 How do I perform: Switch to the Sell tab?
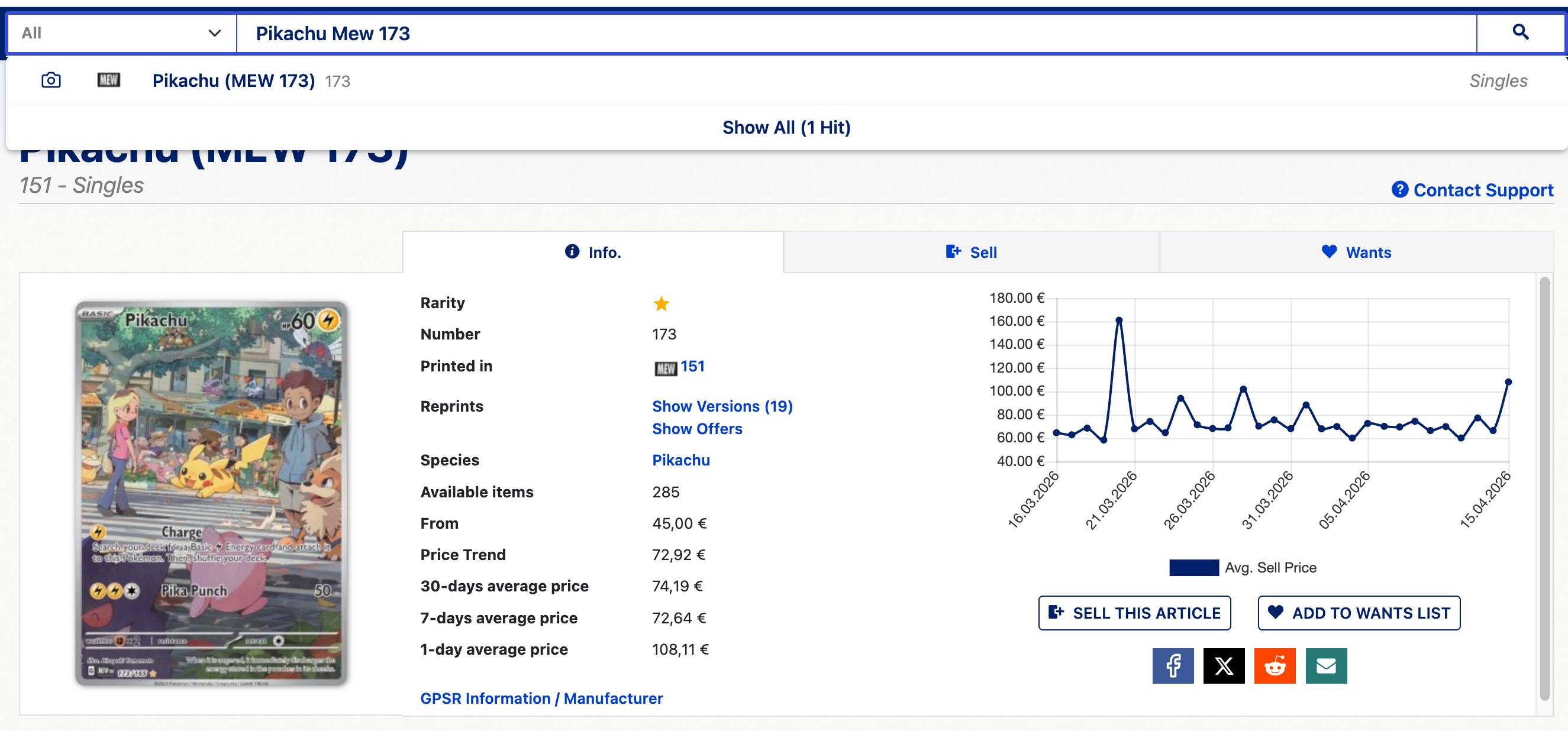[x=972, y=252]
